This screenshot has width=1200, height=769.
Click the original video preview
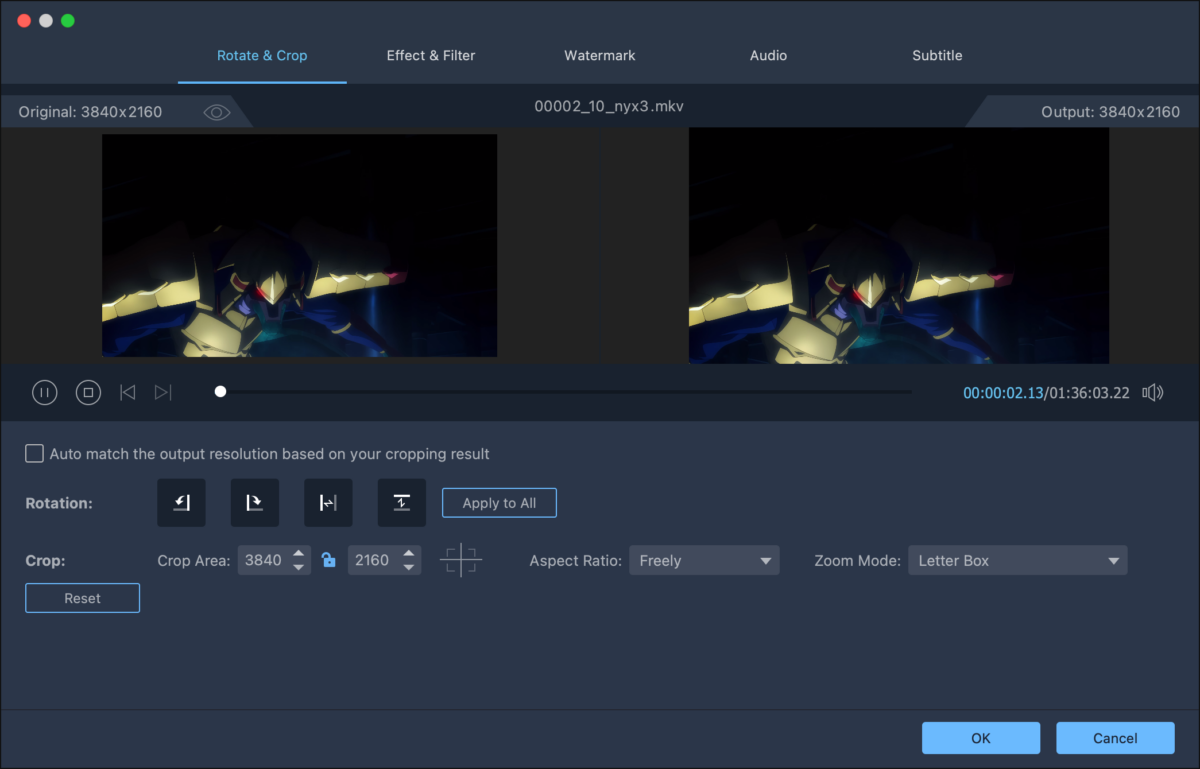coord(299,246)
